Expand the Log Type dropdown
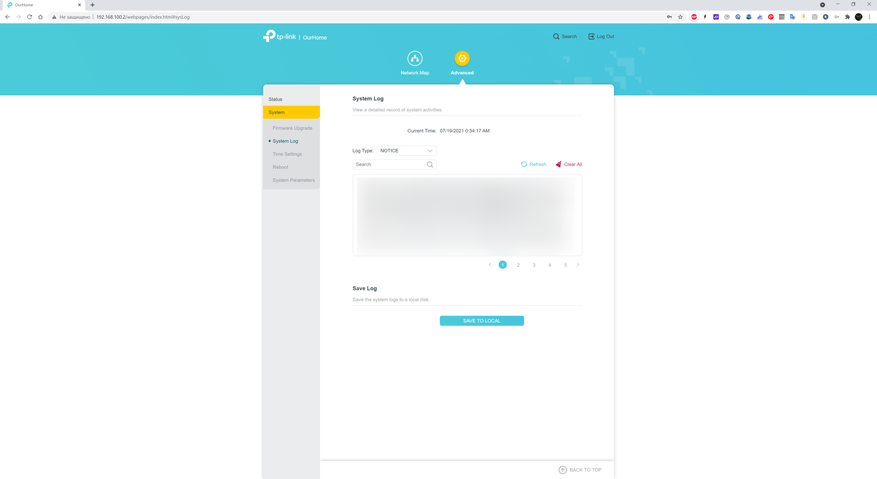This screenshot has width=877, height=479. [x=406, y=151]
